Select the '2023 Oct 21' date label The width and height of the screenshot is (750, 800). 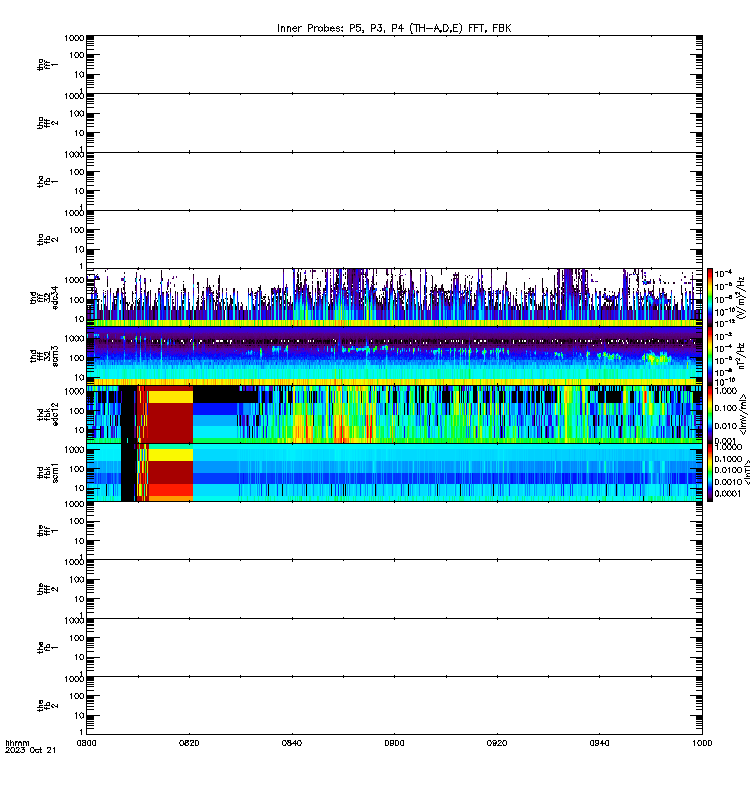click(x=31, y=750)
